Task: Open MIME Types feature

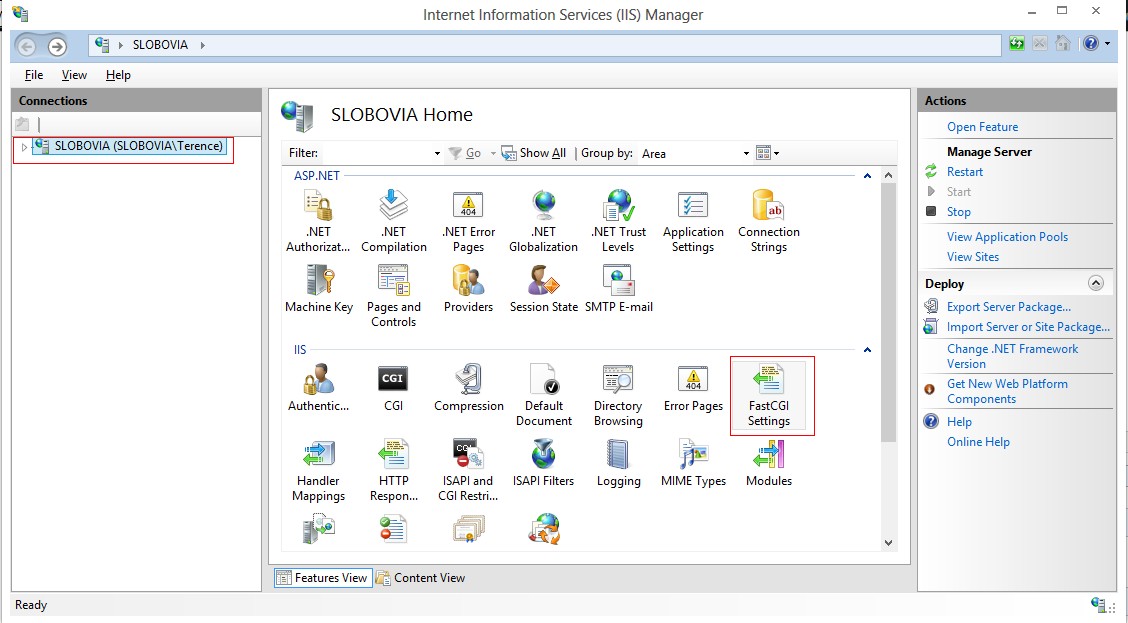Action: coord(693,463)
